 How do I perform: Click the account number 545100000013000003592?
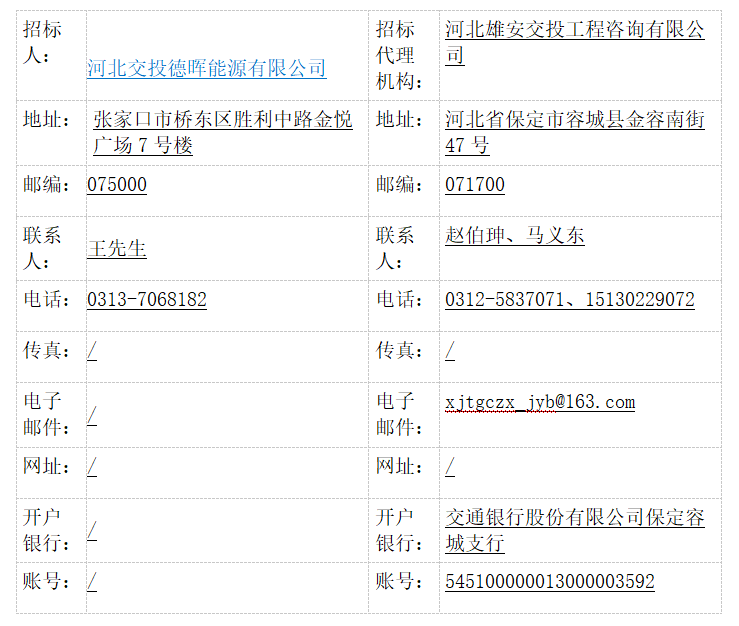(550, 582)
